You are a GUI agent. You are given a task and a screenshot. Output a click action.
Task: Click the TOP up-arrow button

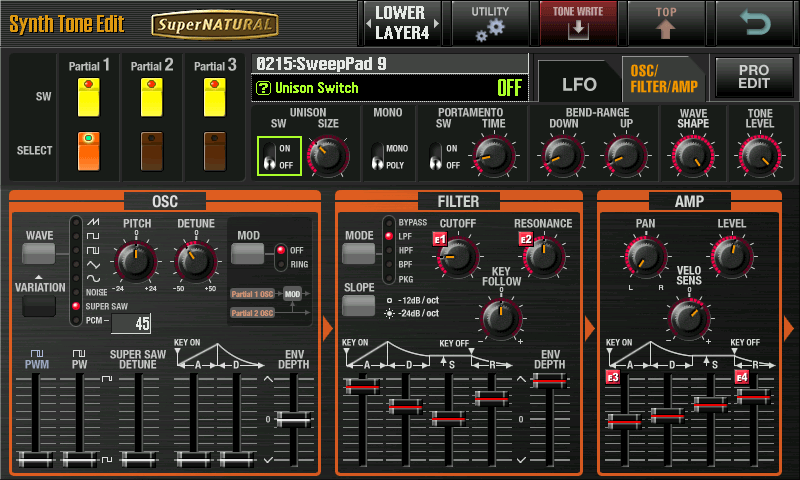666,24
